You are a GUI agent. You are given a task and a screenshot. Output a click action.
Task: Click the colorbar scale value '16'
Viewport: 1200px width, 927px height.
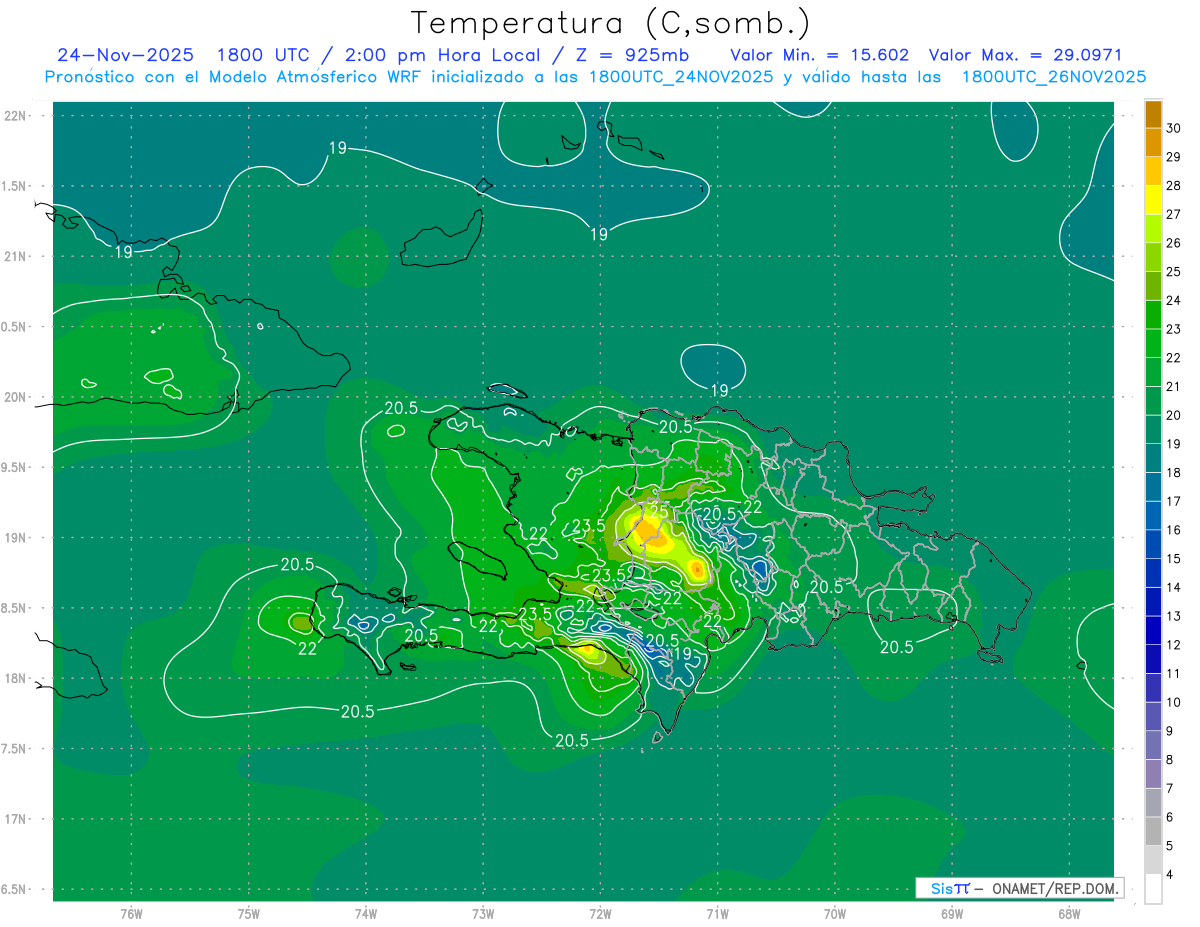click(x=1173, y=530)
